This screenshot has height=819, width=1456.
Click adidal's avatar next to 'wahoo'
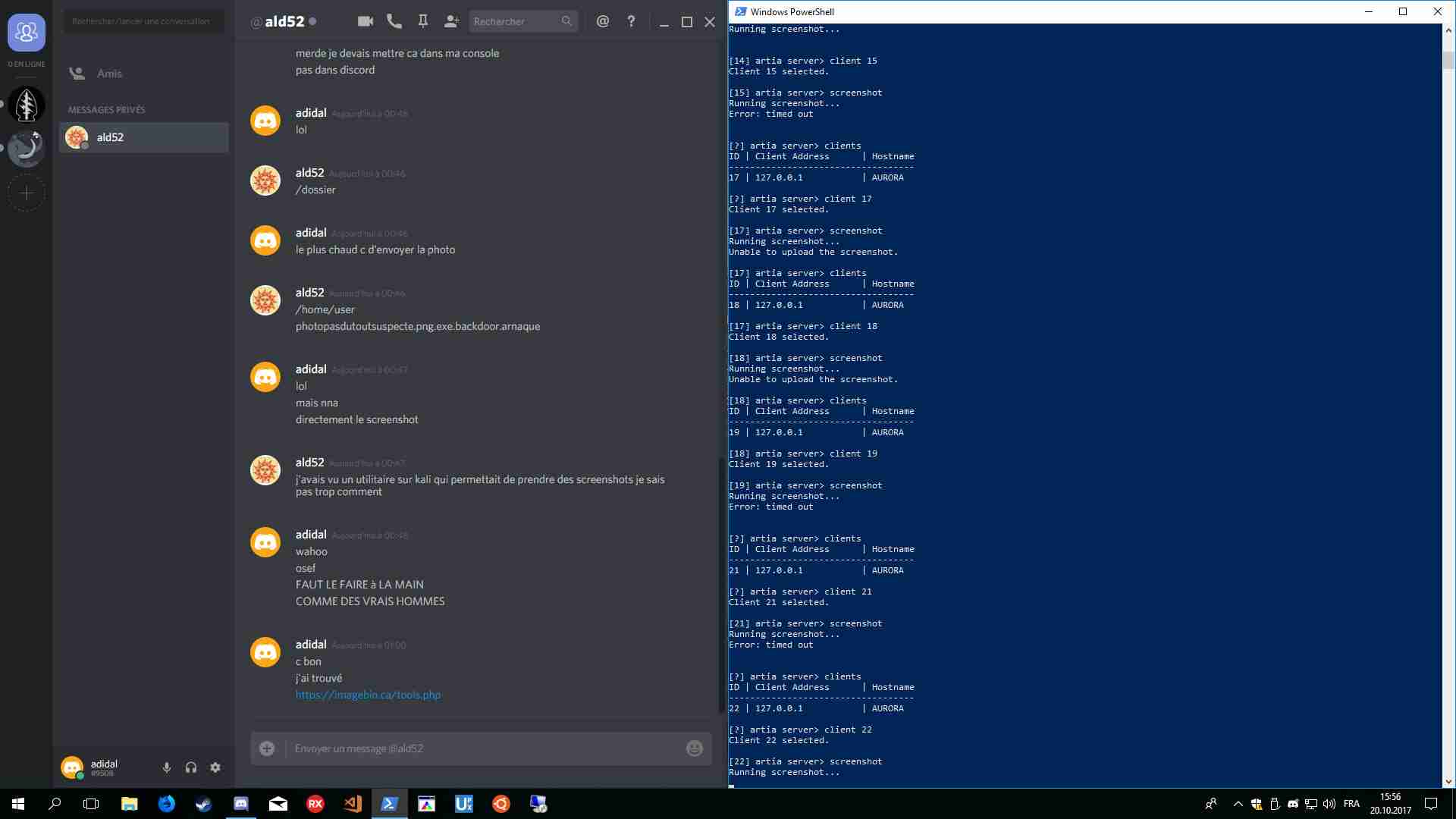[x=265, y=542]
